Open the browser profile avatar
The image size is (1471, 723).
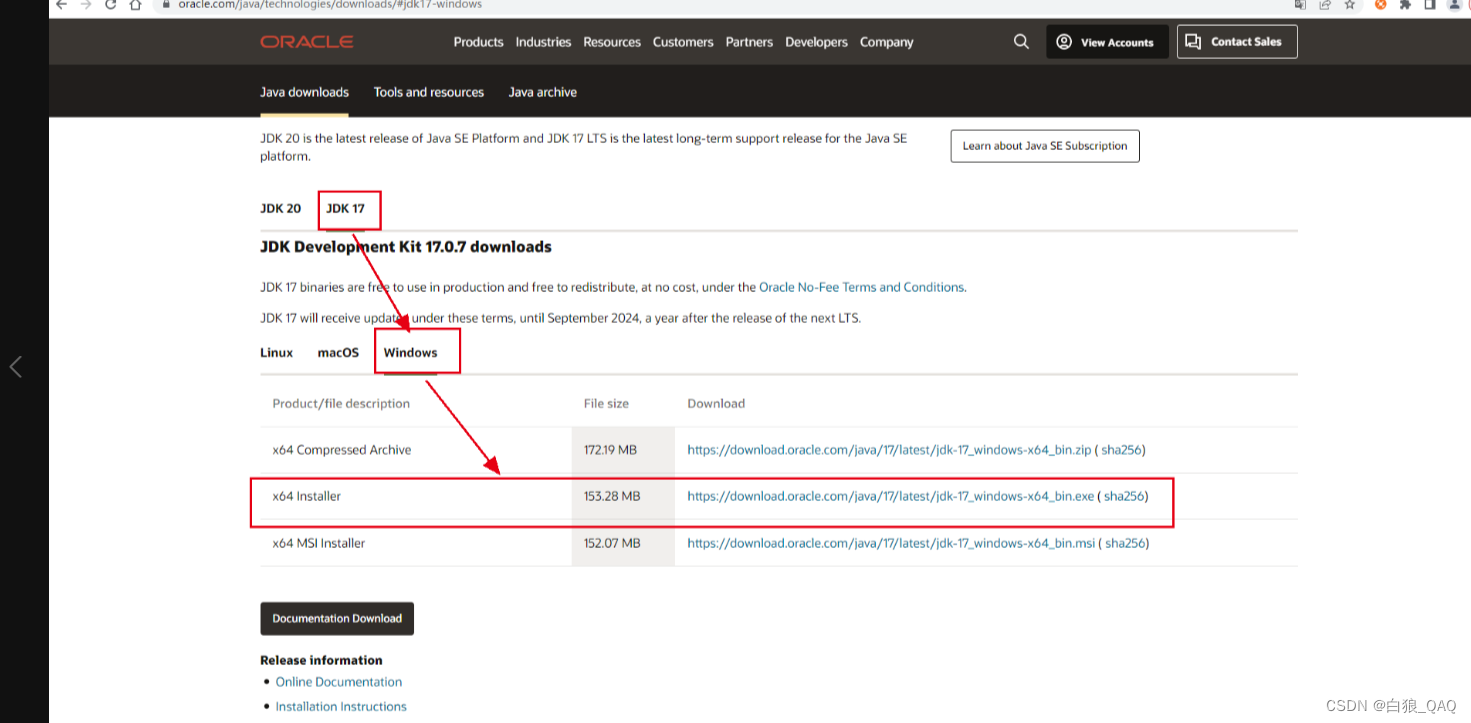pyautogui.click(x=1455, y=4)
